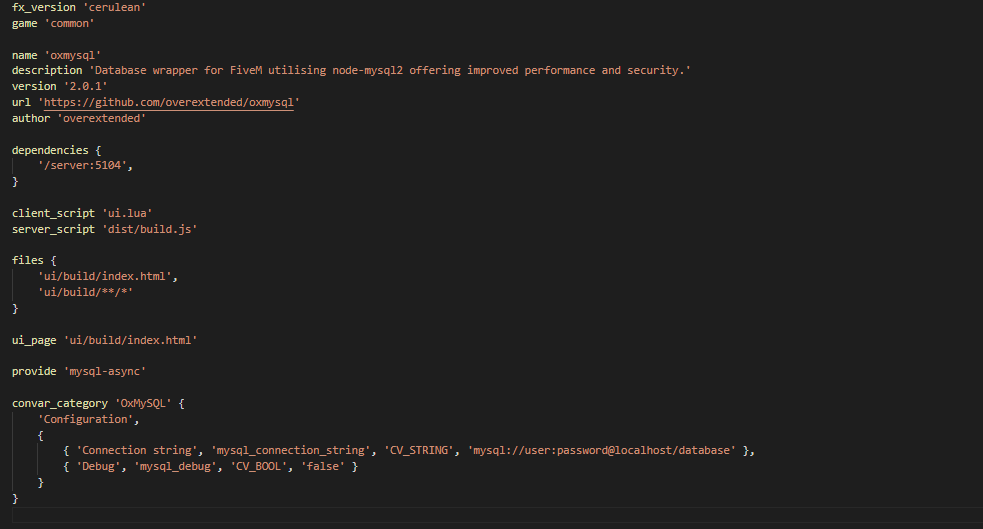Click the 'ui/build/**/*' glob entry
983x529 pixels.
click(x=85, y=292)
